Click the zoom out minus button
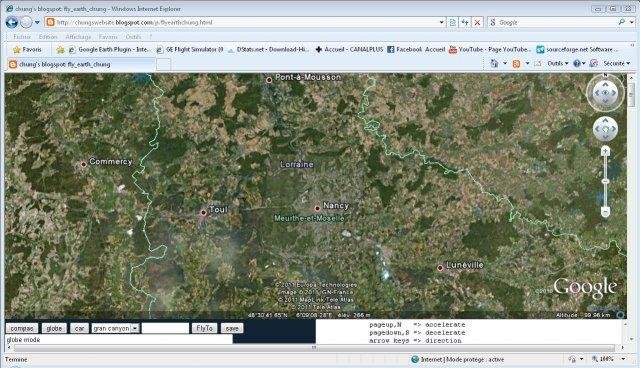Image resolution: width=640 pixels, height=368 pixels. click(605, 211)
